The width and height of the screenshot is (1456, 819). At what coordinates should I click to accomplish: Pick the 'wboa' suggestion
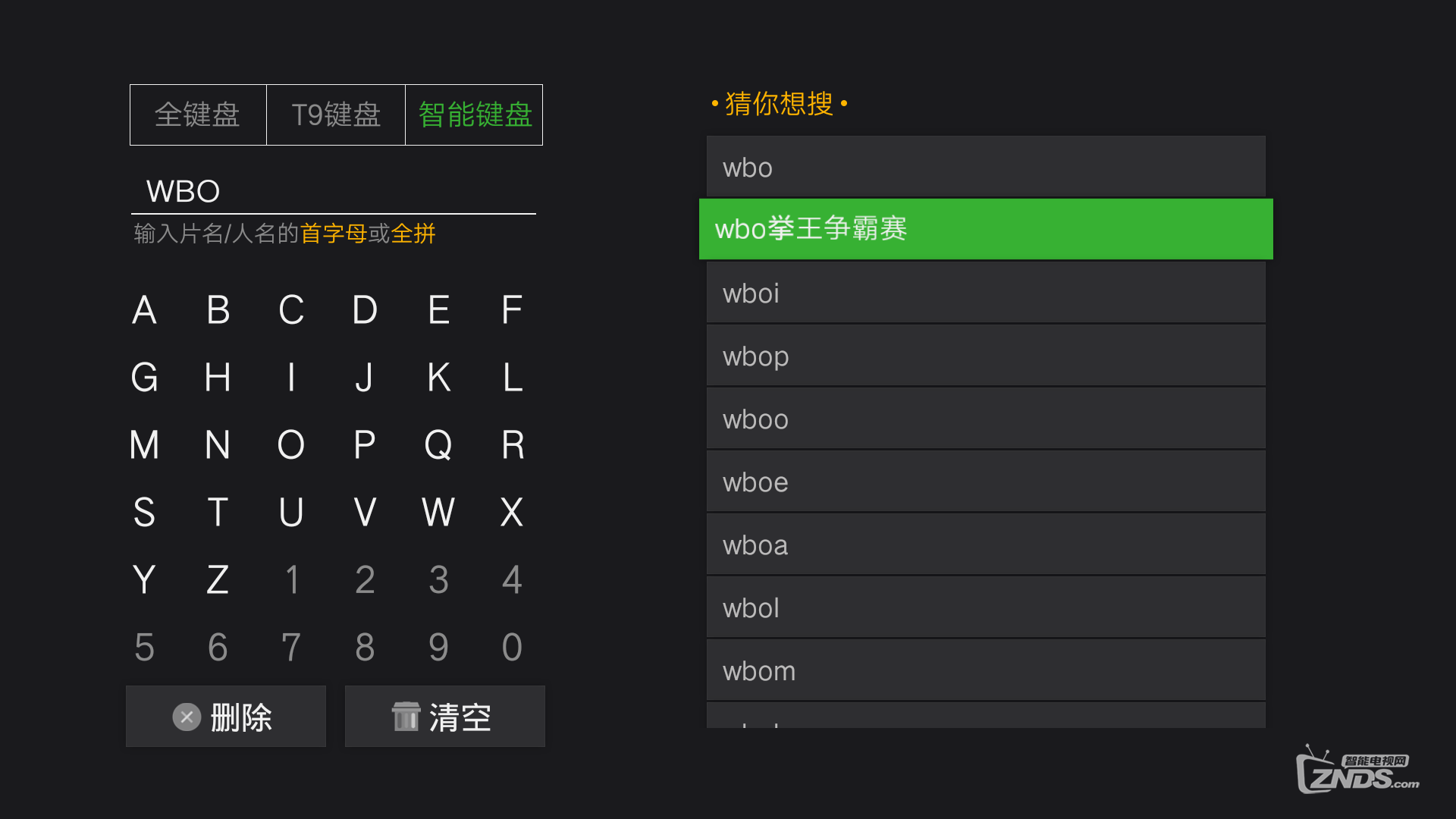[986, 544]
